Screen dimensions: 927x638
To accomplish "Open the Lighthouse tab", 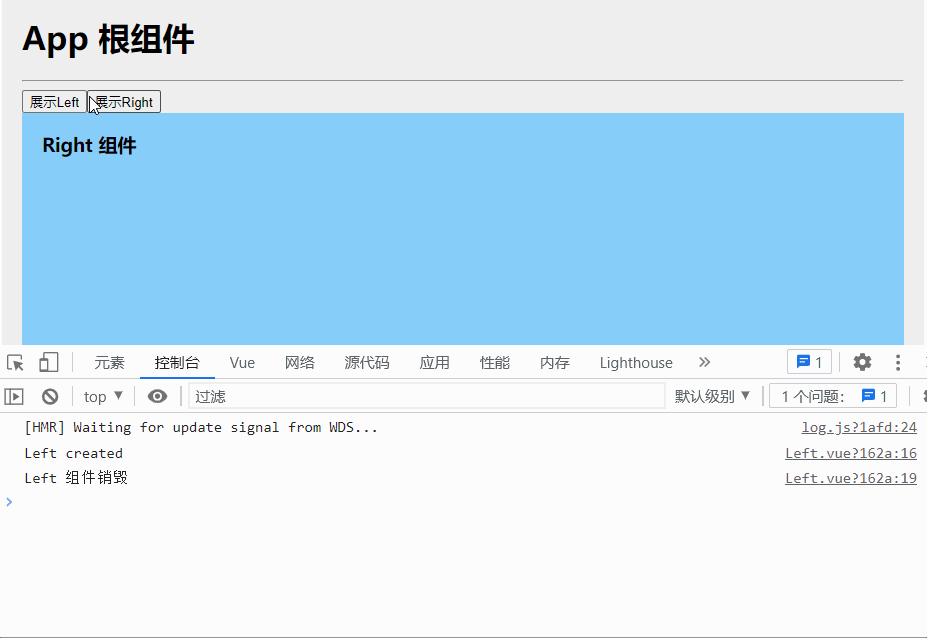I will coord(636,362).
